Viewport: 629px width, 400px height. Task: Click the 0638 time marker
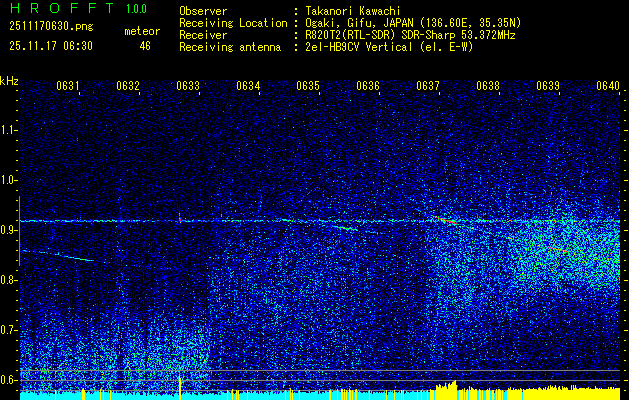[488, 86]
